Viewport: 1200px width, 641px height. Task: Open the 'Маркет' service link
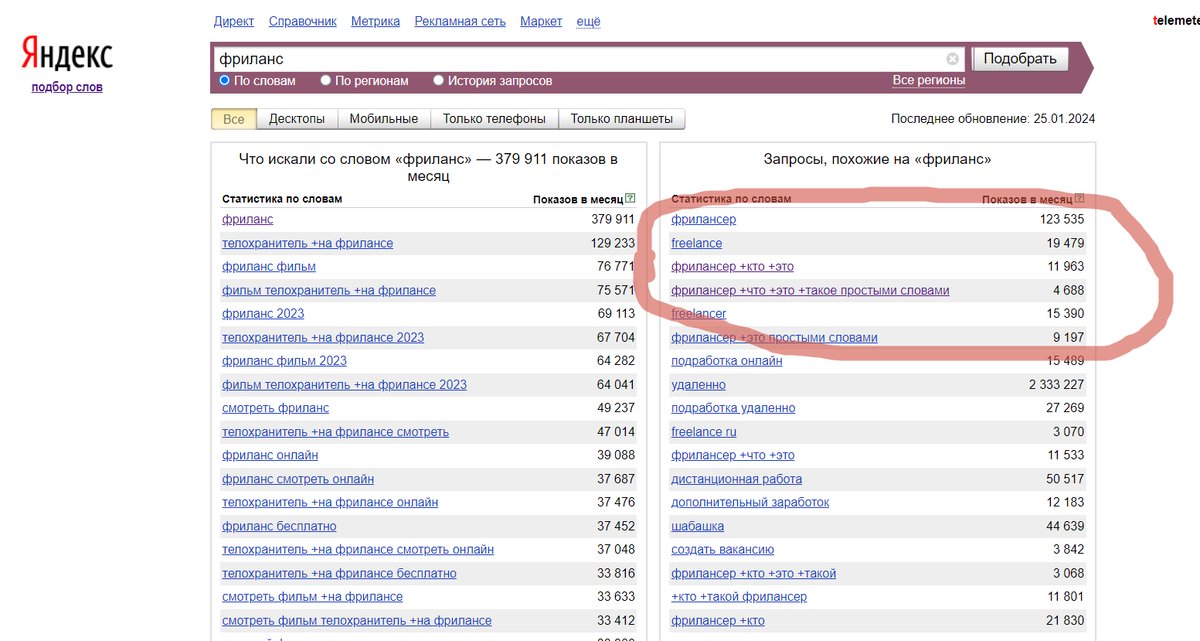tap(541, 21)
